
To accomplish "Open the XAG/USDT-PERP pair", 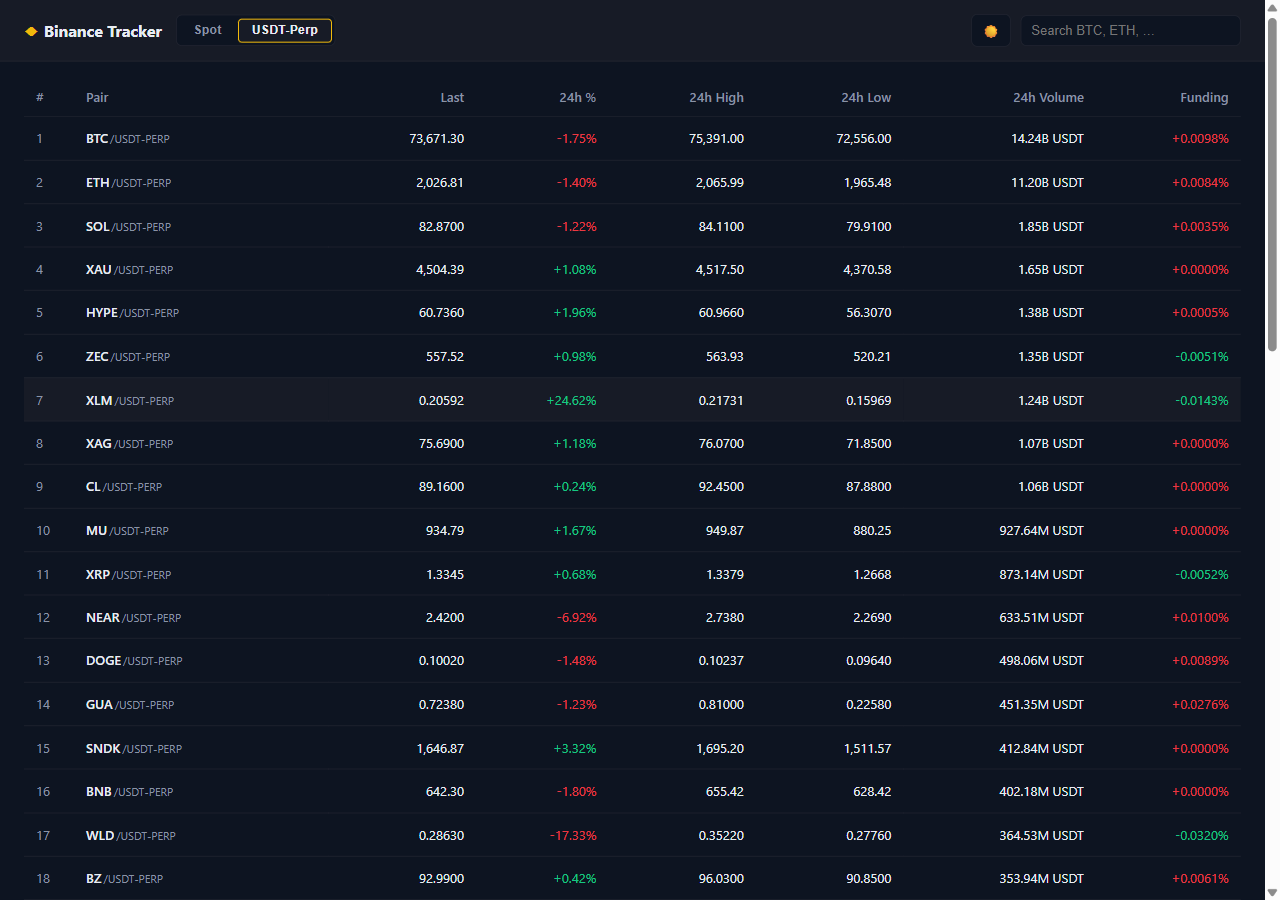I will [x=129, y=444].
